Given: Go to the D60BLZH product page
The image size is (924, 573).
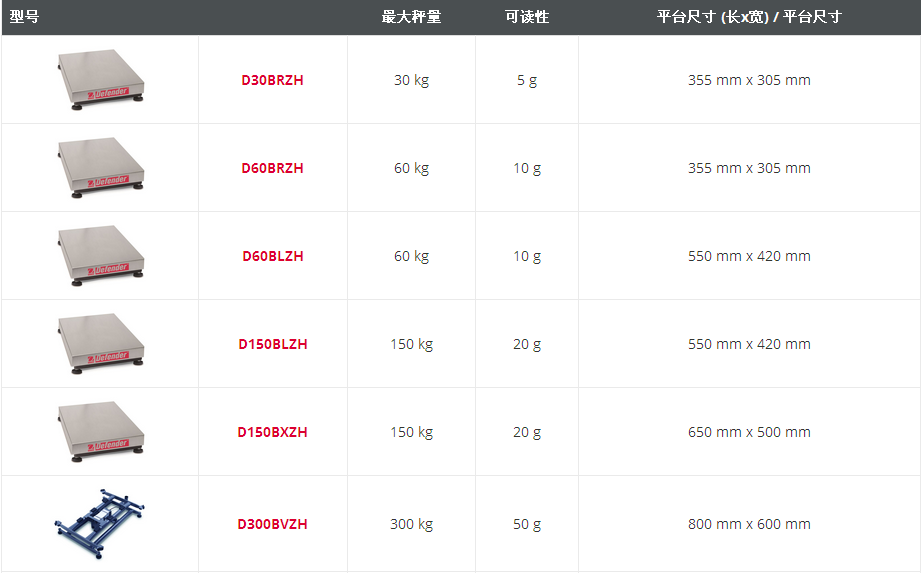Looking at the screenshot, I should coord(272,256).
